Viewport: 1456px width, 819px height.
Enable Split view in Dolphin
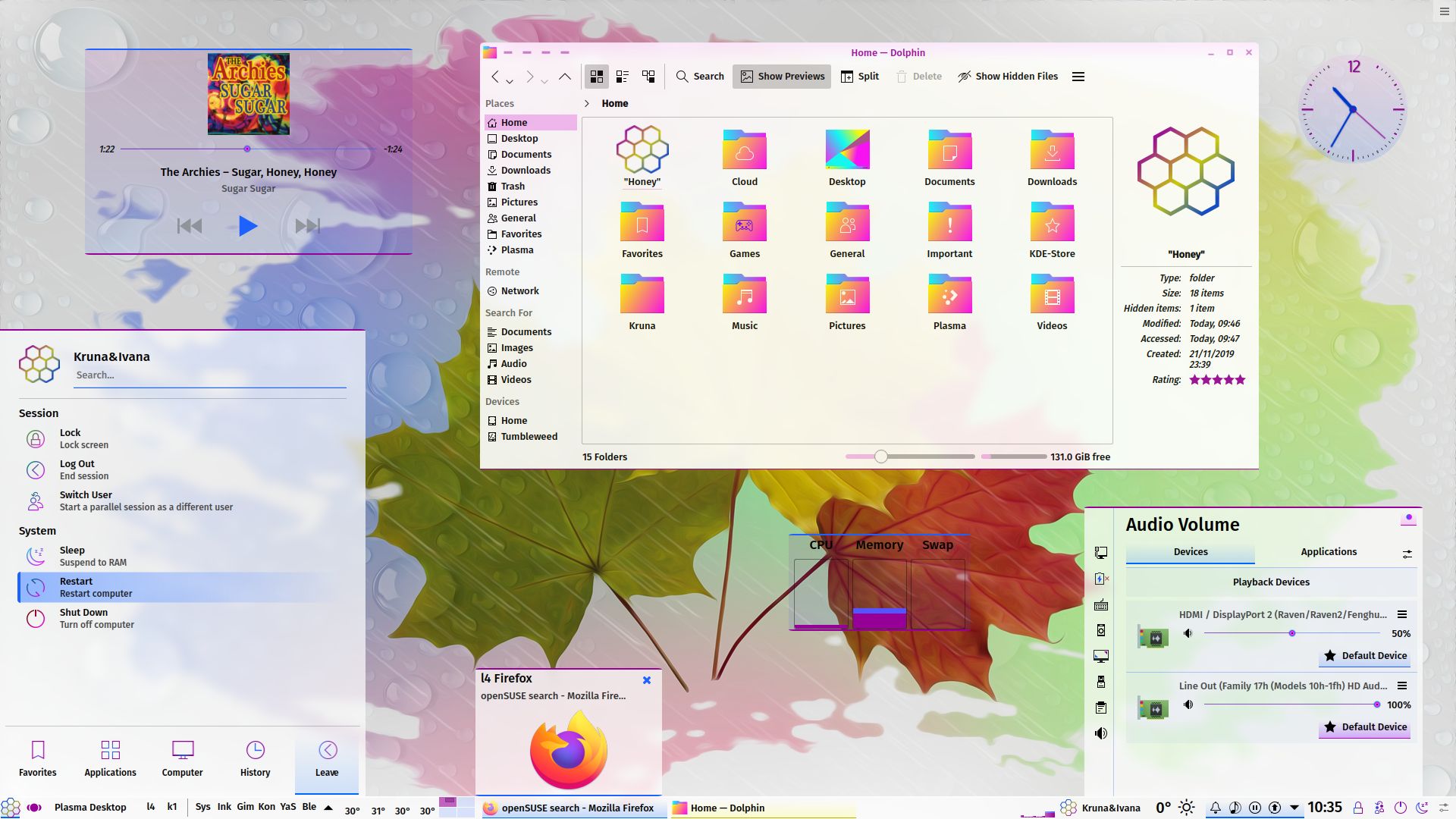[859, 77]
